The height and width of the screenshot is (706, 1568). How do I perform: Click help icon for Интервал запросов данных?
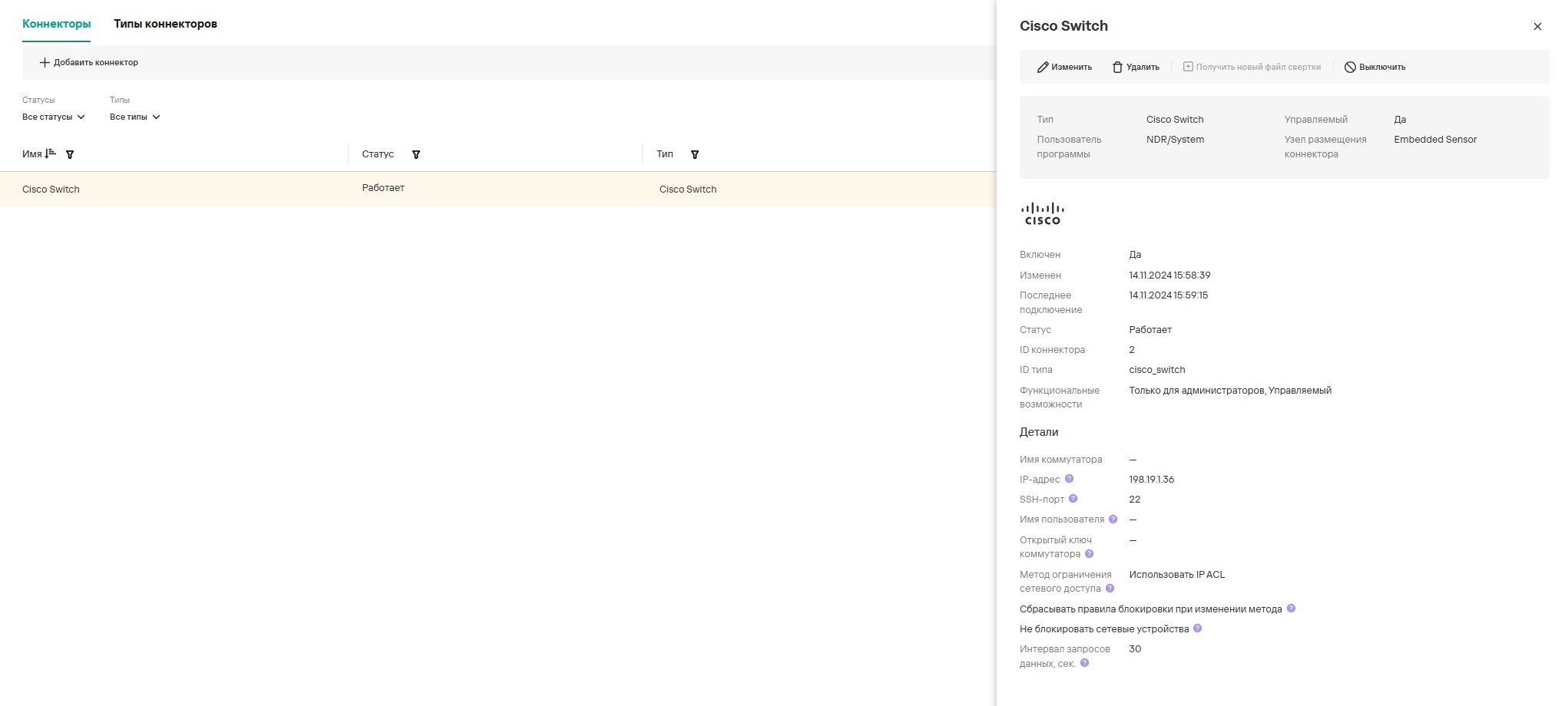pyautogui.click(x=1085, y=663)
